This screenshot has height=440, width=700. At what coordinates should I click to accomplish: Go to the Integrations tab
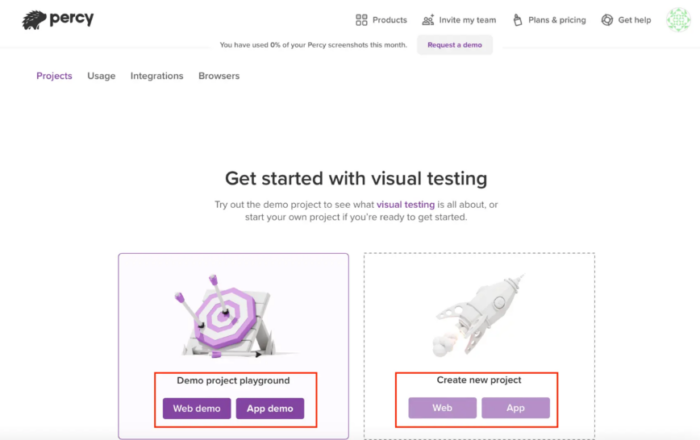pyautogui.click(x=157, y=76)
